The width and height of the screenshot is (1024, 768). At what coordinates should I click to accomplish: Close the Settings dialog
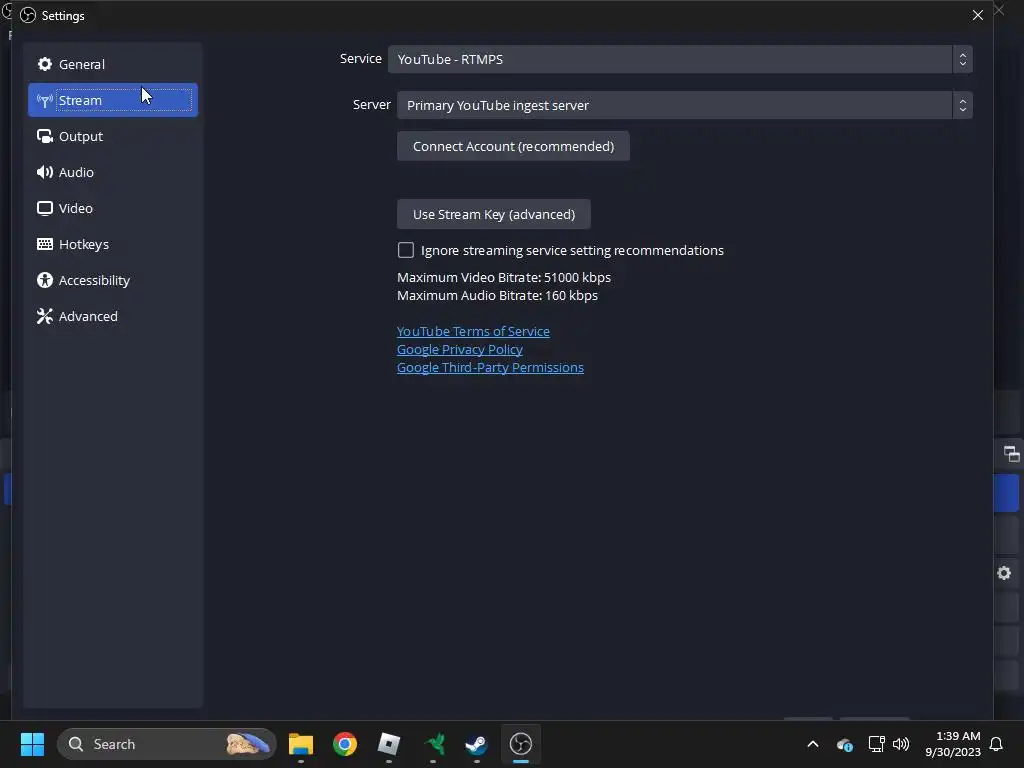pos(977,15)
